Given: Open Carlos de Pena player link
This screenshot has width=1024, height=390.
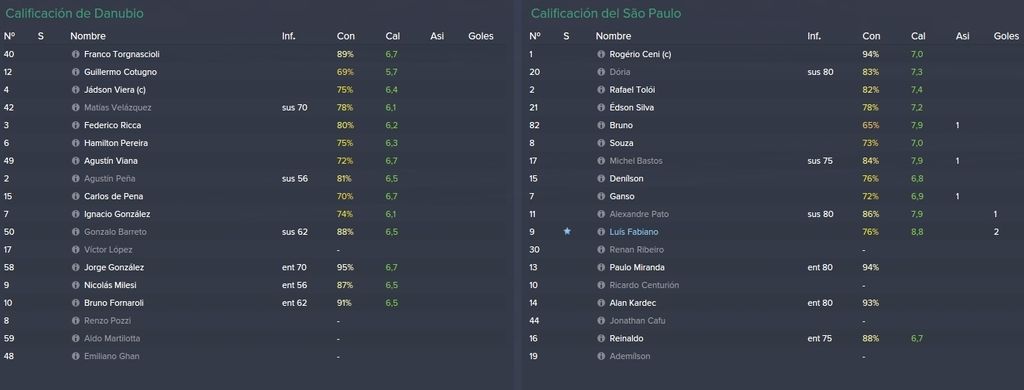Looking at the screenshot, I should pos(114,196).
